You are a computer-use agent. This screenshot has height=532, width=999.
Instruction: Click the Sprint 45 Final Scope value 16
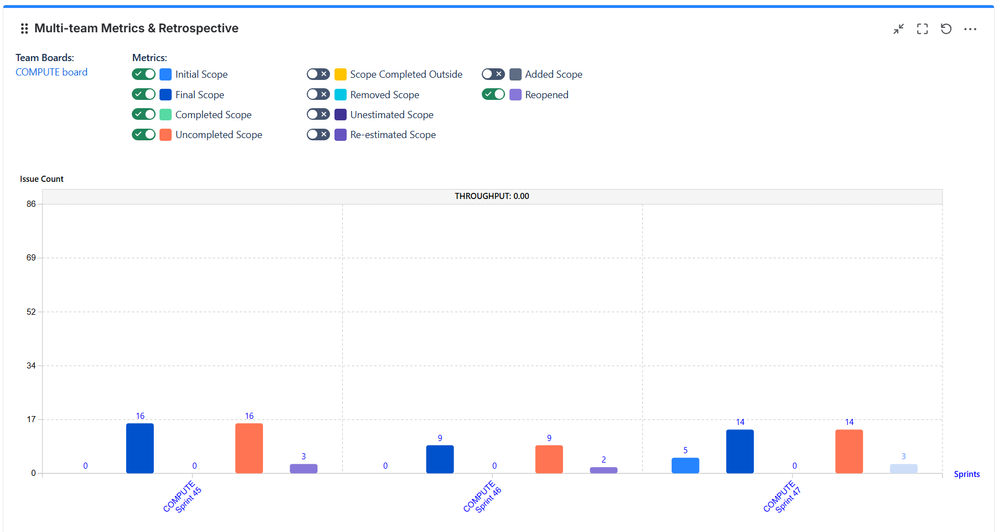tap(140, 416)
